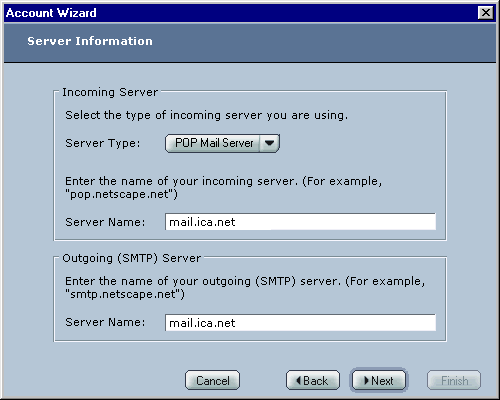Select the POP Mail Server combo box text
Image resolution: width=500 pixels, height=400 pixels.
click(214, 143)
